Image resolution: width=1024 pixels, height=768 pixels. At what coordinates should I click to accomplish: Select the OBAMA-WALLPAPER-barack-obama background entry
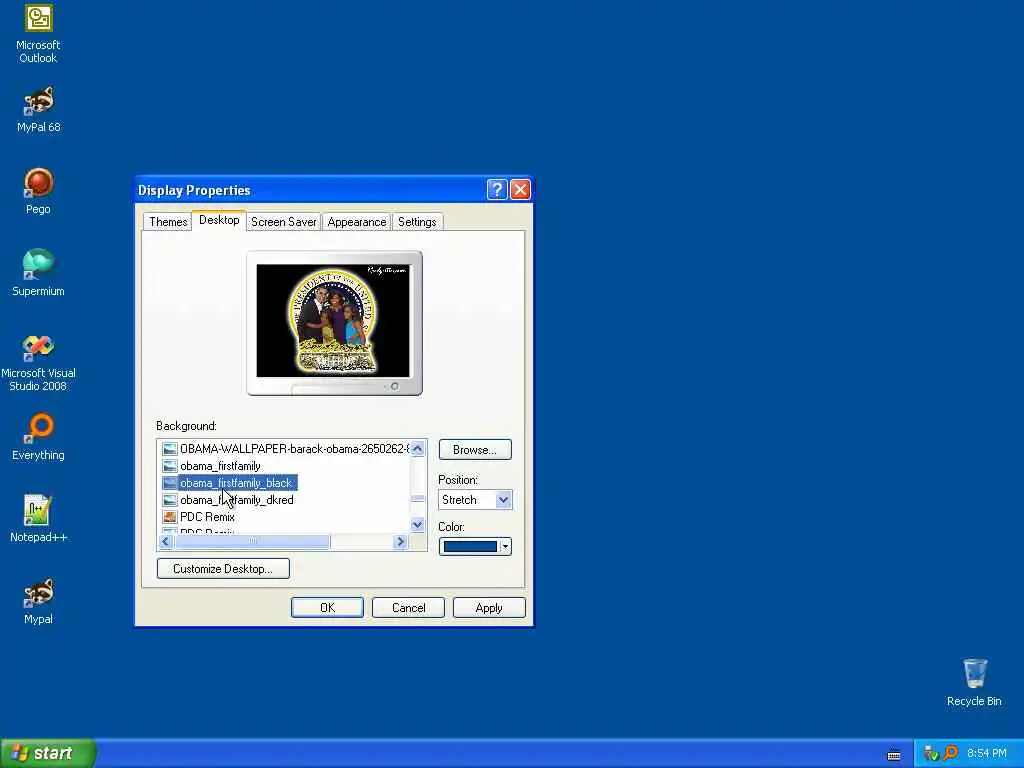coord(294,449)
